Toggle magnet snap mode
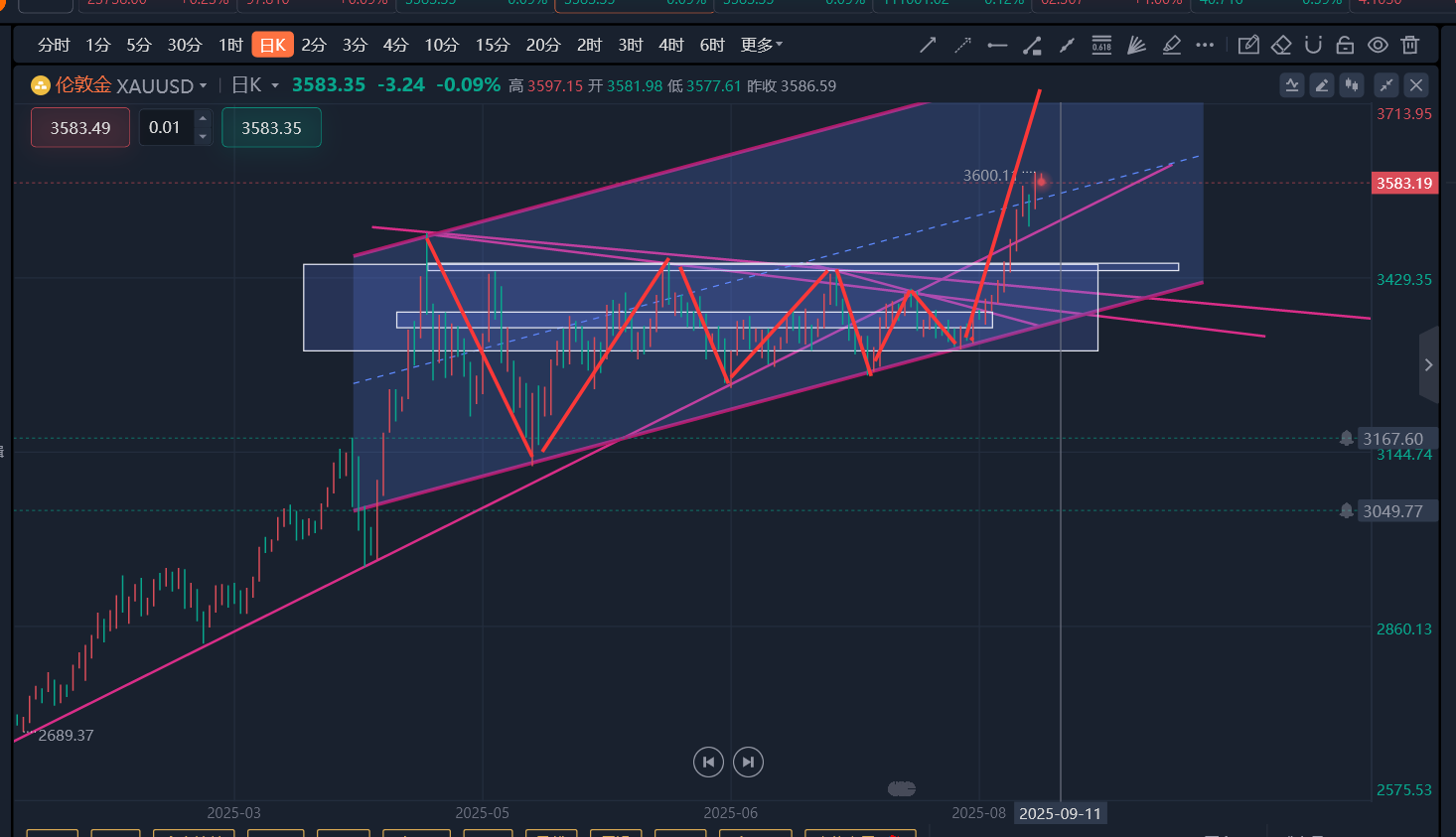This screenshot has height=837, width=1456. (1313, 45)
